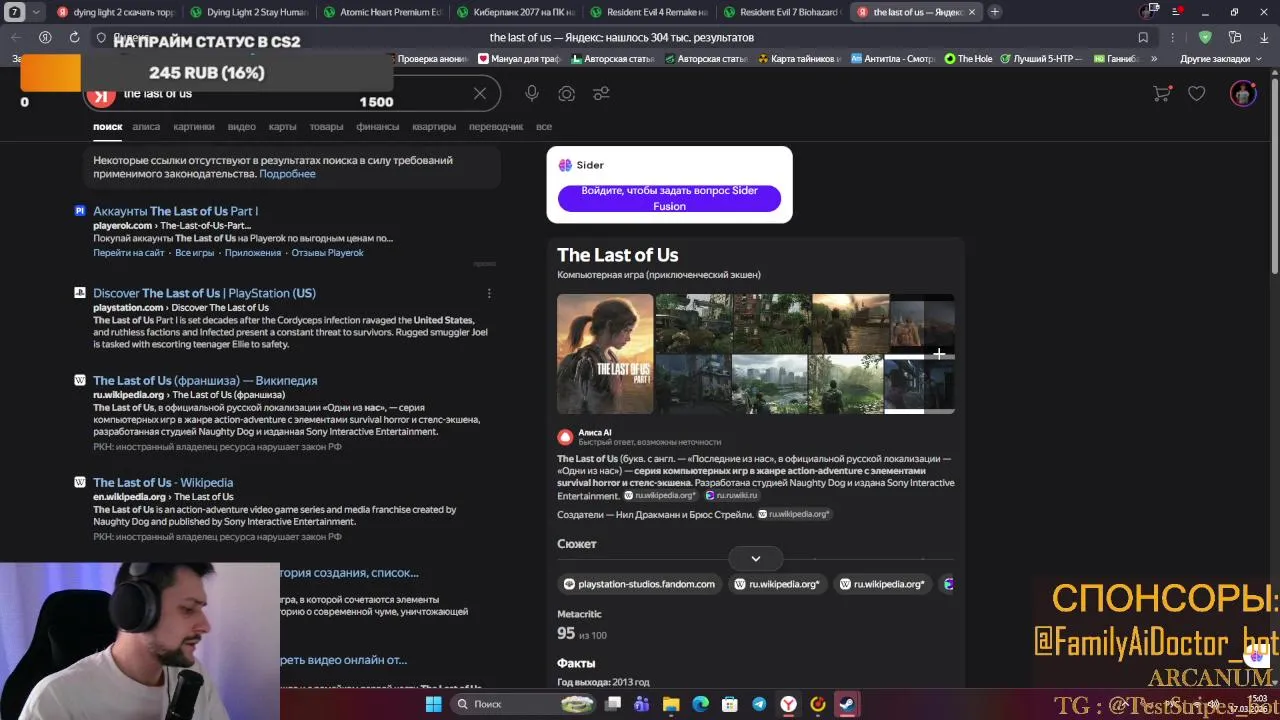Select the картинки search tab
The width and height of the screenshot is (1280, 720).
click(x=194, y=127)
